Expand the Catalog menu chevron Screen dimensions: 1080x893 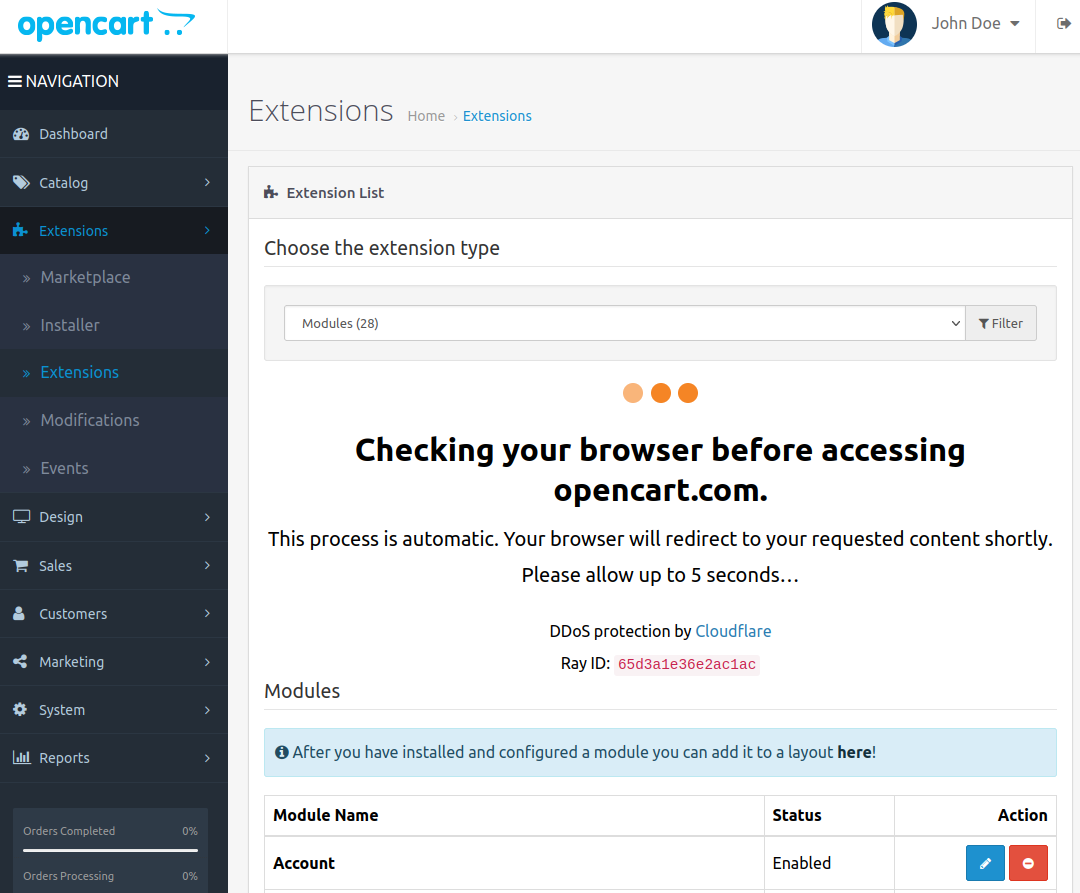tap(207, 182)
